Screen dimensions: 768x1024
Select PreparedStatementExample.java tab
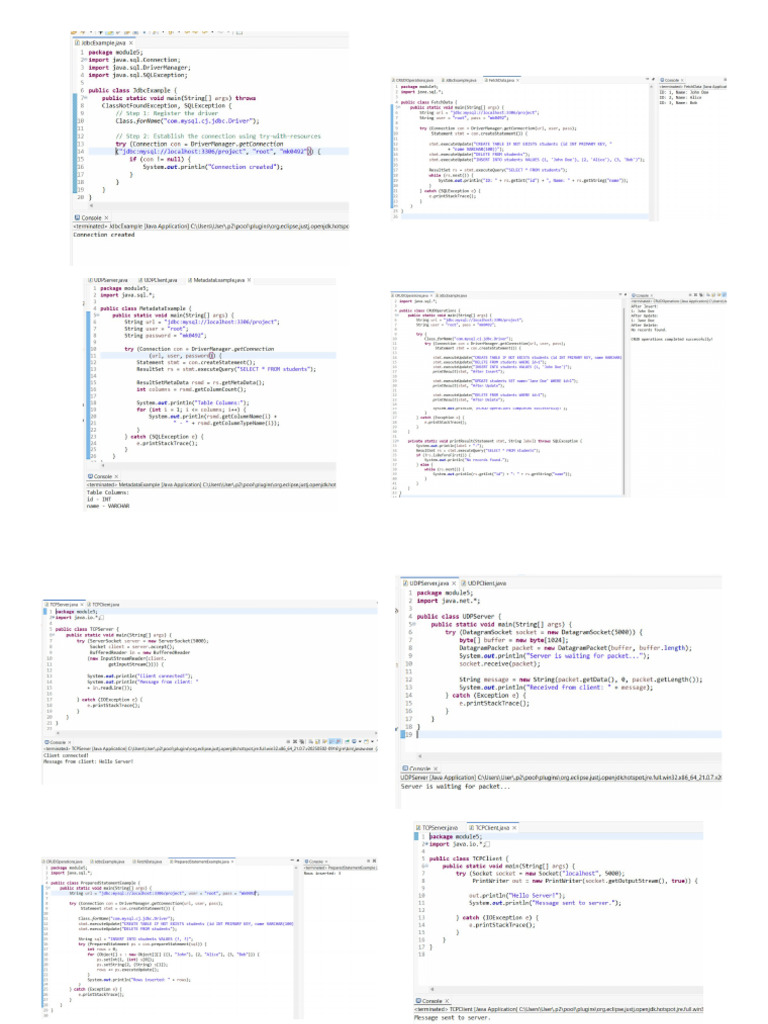[200, 862]
